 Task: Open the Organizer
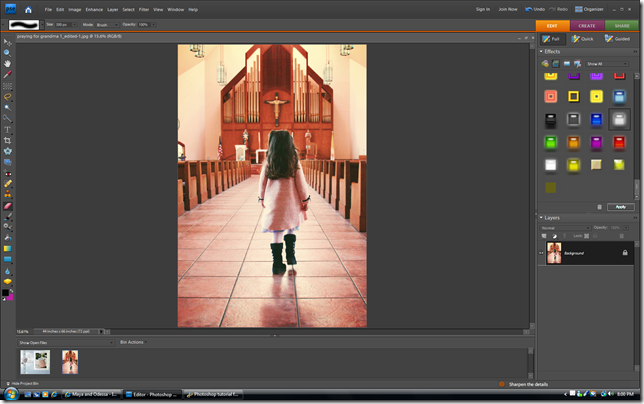click(x=589, y=9)
